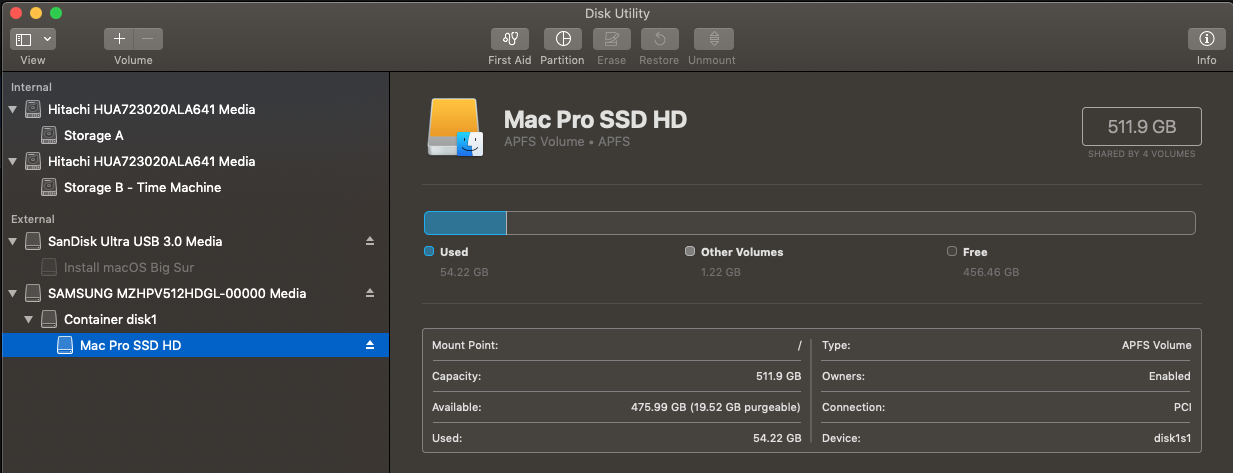Click the drive icon of Hitachi disk above Storage B
Screen dimensions: 1233x473
tap(33, 161)
